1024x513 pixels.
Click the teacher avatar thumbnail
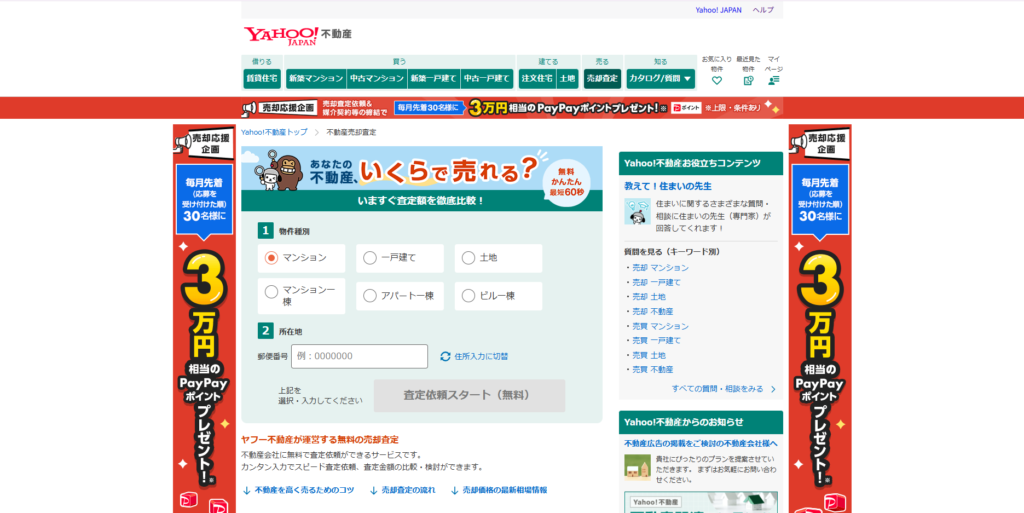point(637,211)
